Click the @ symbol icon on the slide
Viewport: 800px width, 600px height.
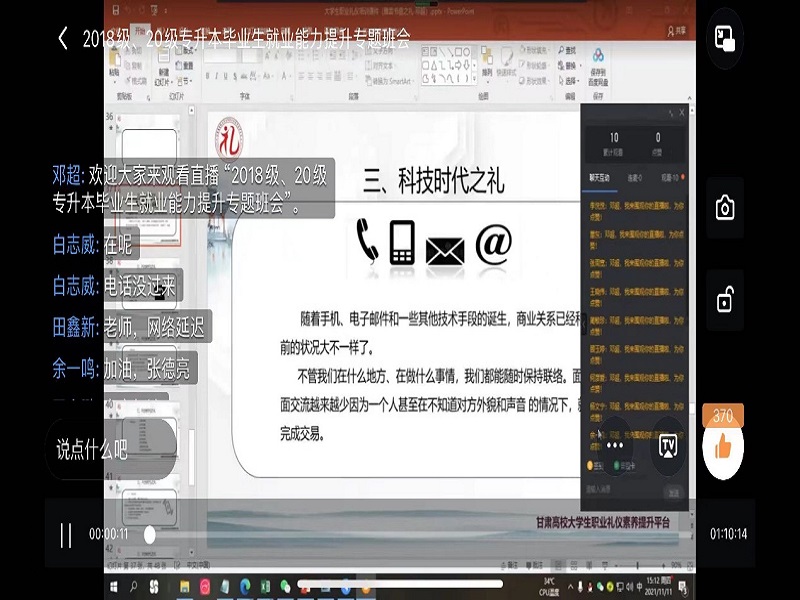coord(493,243)
